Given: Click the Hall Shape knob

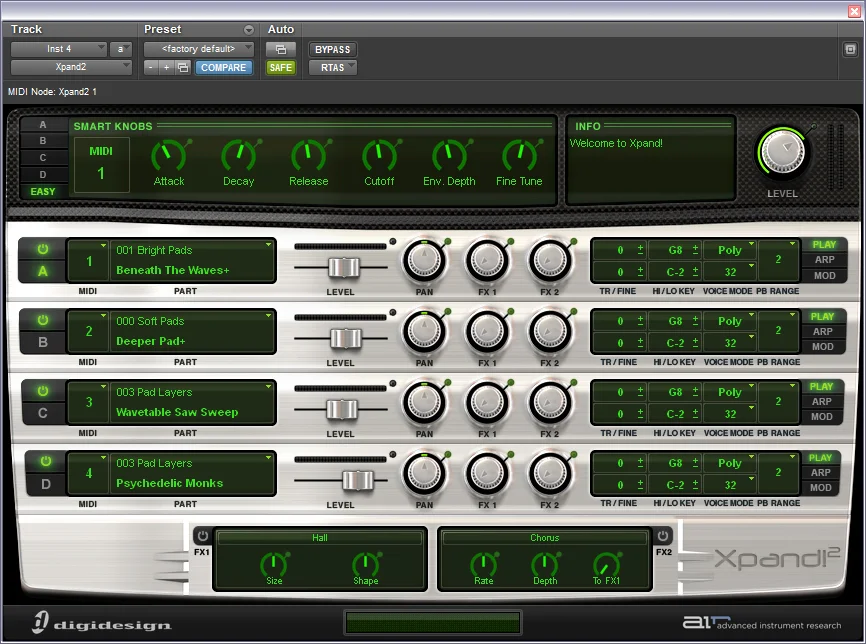Looking at the screenshot, I should [366, 564].
